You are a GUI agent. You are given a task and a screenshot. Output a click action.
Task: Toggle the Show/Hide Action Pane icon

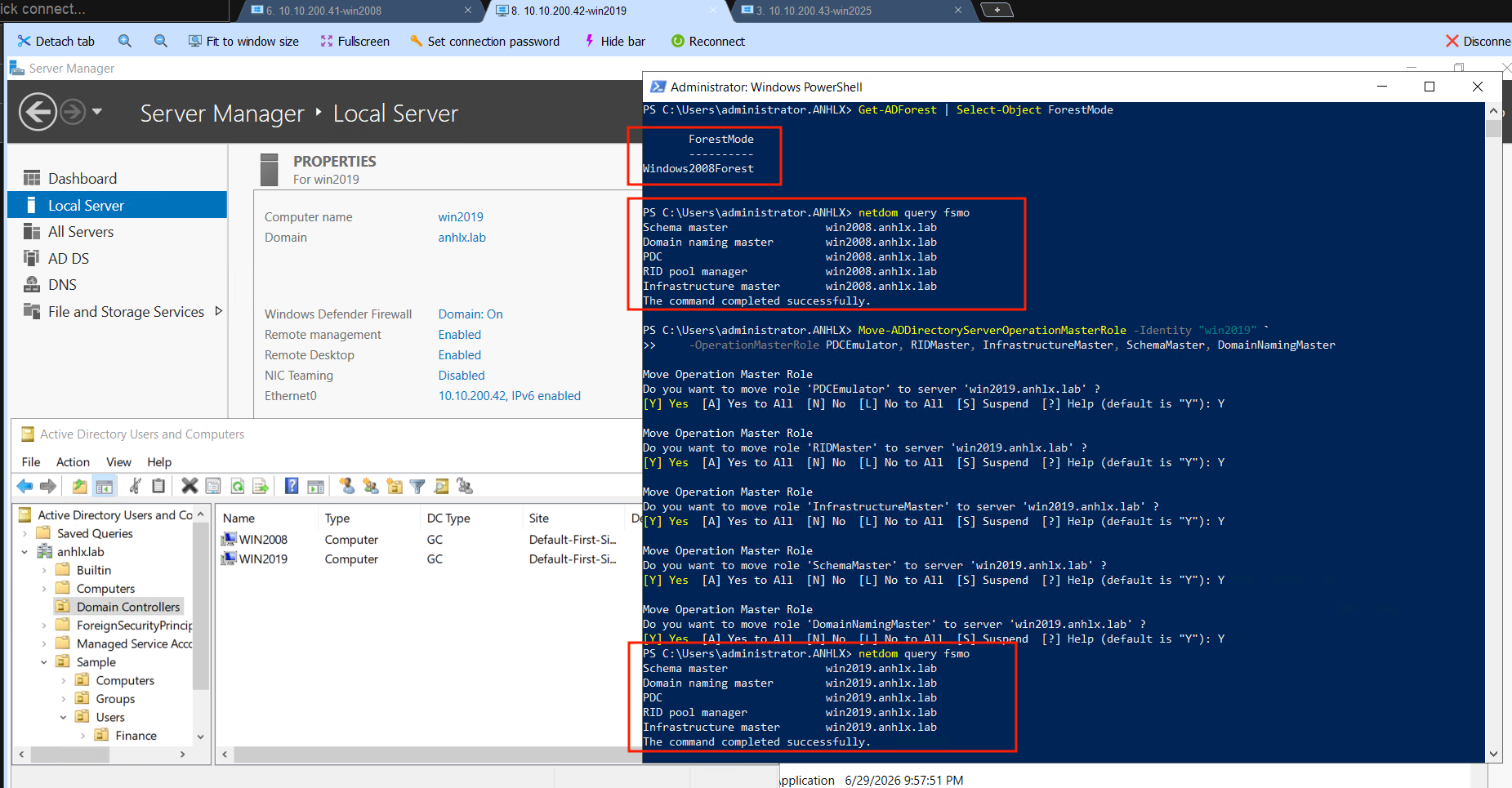(315, 487)
